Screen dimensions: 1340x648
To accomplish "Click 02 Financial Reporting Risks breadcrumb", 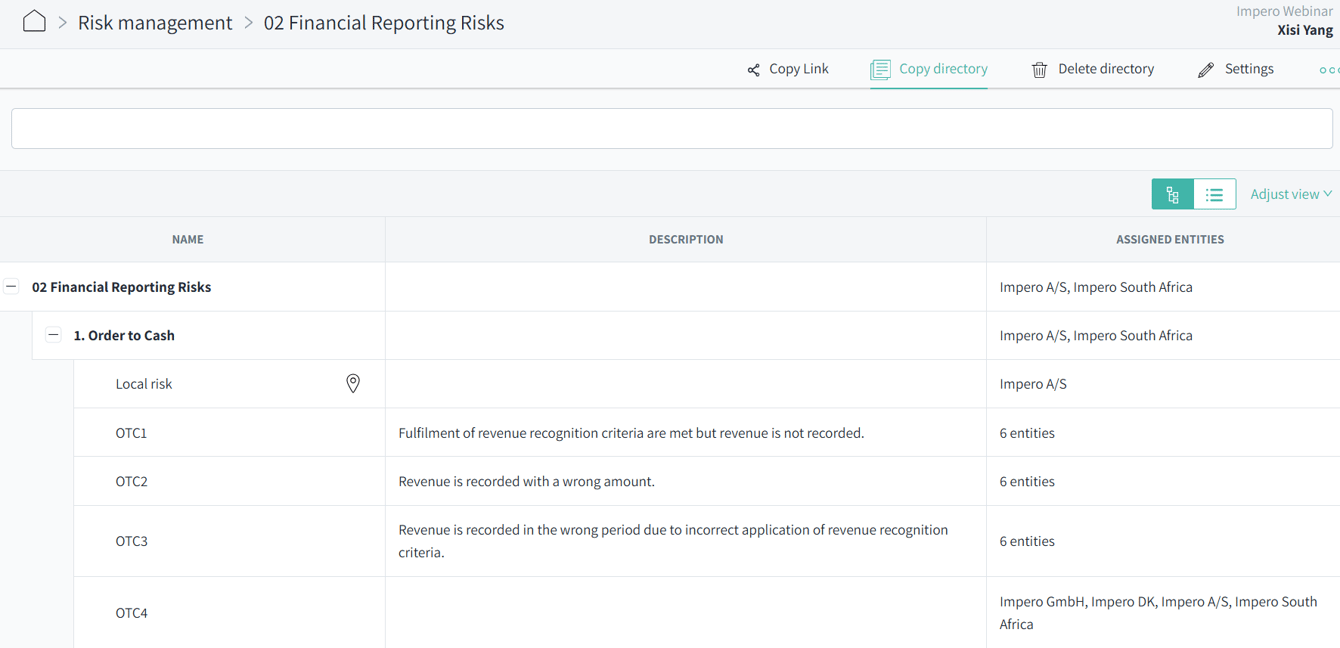I will click(384, 22).
